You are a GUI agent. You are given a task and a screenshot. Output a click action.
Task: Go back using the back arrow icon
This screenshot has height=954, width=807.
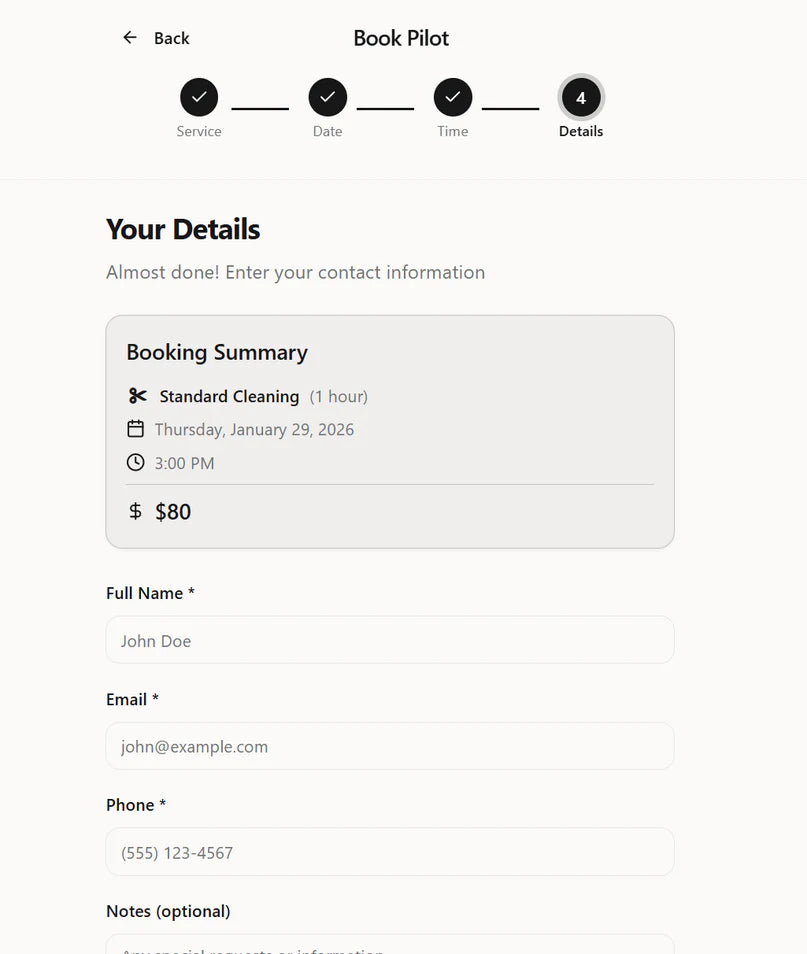[129, 37]
